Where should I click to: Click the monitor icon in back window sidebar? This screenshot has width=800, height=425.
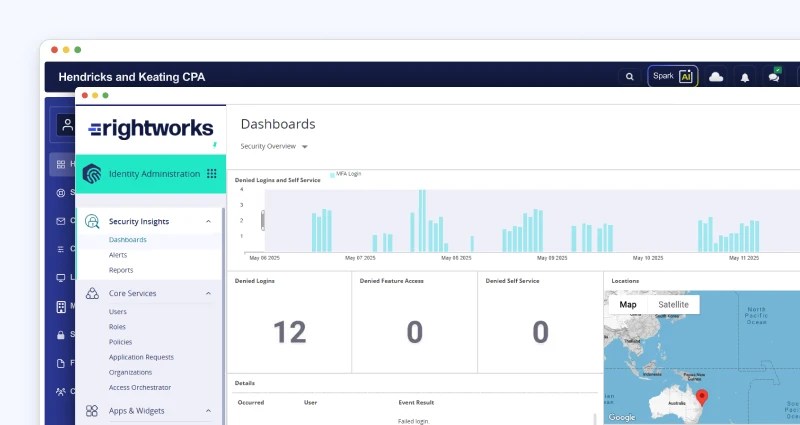[61, 278]
